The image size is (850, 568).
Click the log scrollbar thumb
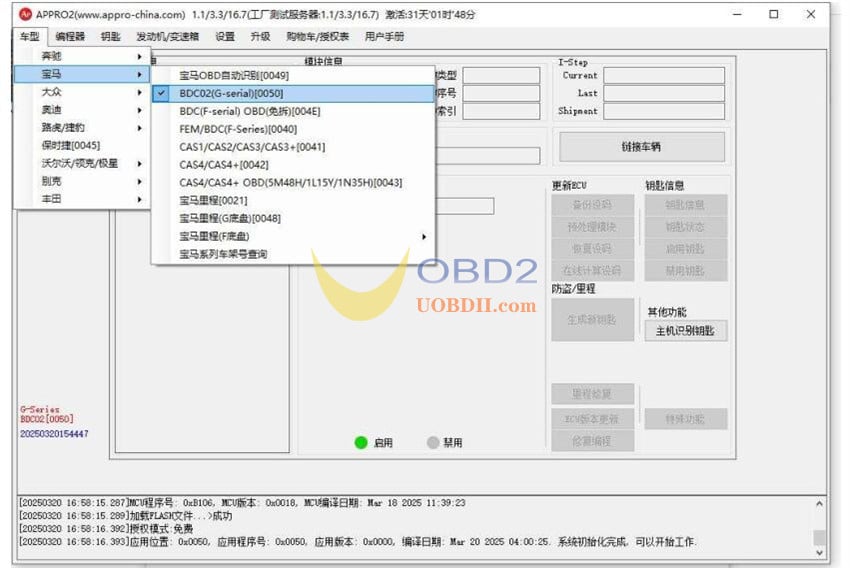(819, 537)
